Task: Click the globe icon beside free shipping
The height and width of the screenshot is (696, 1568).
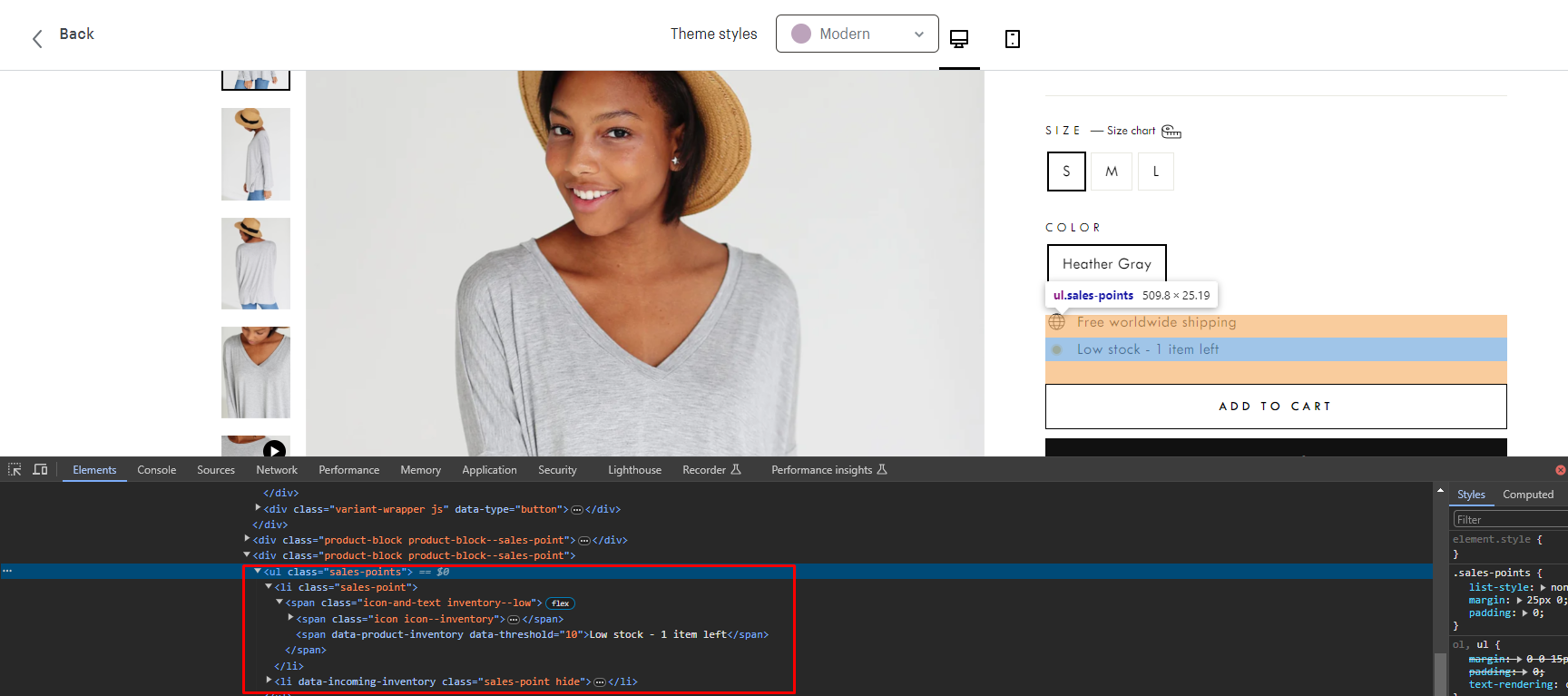Action: [1057, 322]
